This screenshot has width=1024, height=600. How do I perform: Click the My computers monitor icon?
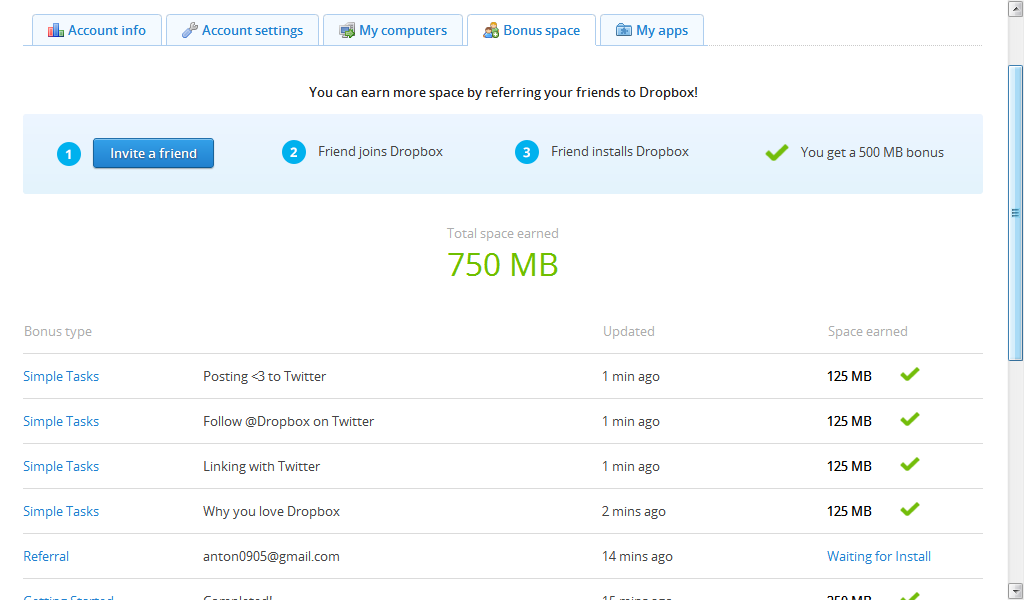tap(347, 30)
